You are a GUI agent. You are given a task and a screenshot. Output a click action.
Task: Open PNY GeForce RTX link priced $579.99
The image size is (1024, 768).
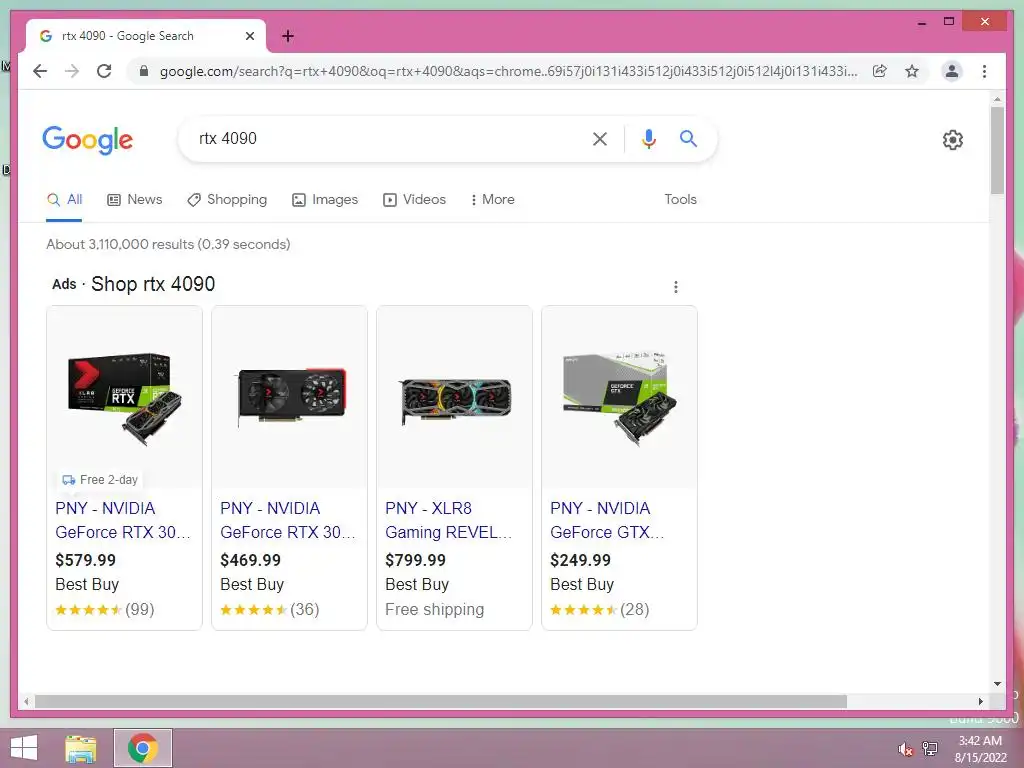(x=123, y=520)
